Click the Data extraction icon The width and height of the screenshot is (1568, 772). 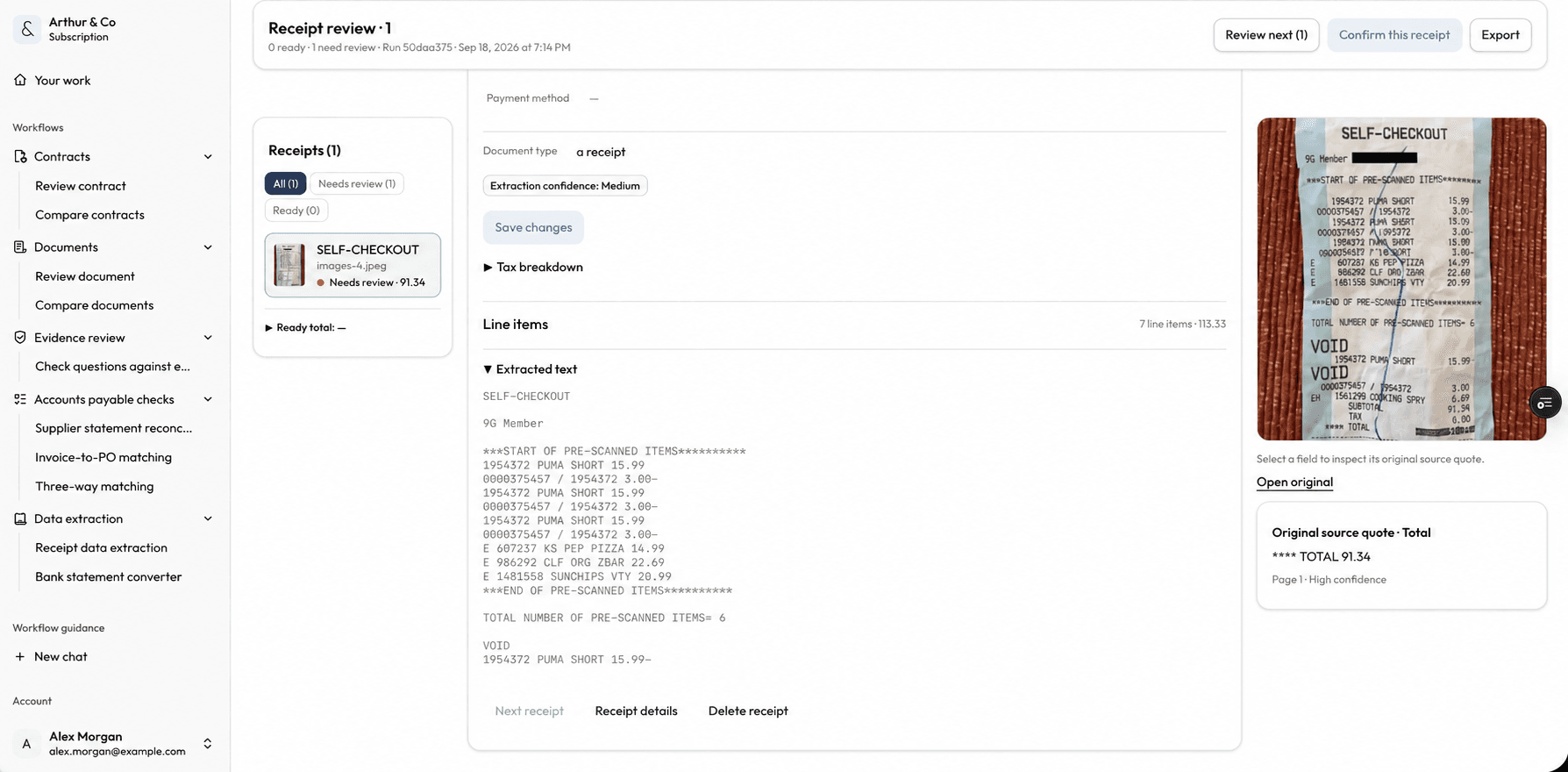pyautogui.click(x=20, y=518)
